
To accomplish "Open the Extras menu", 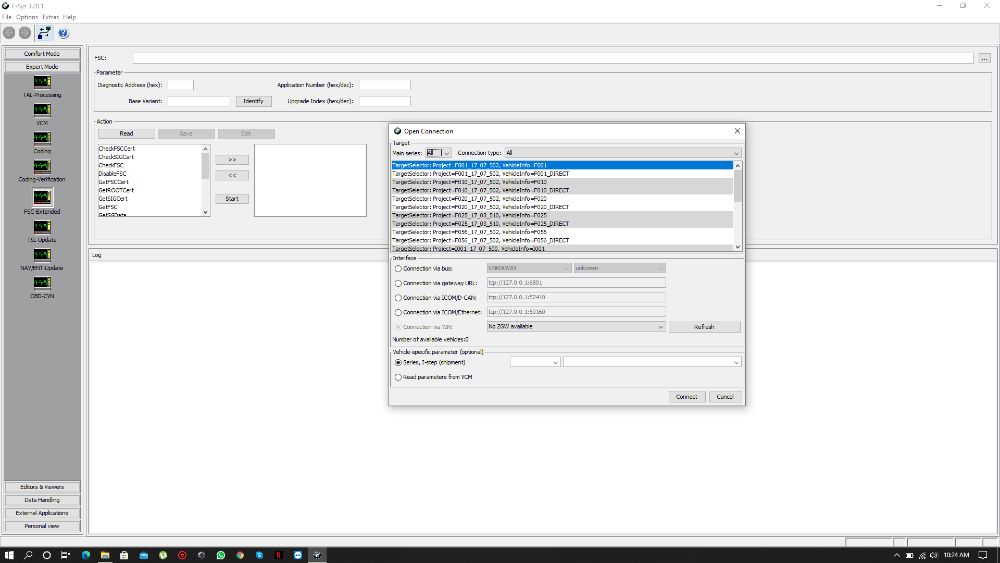I will click(50, 17).
